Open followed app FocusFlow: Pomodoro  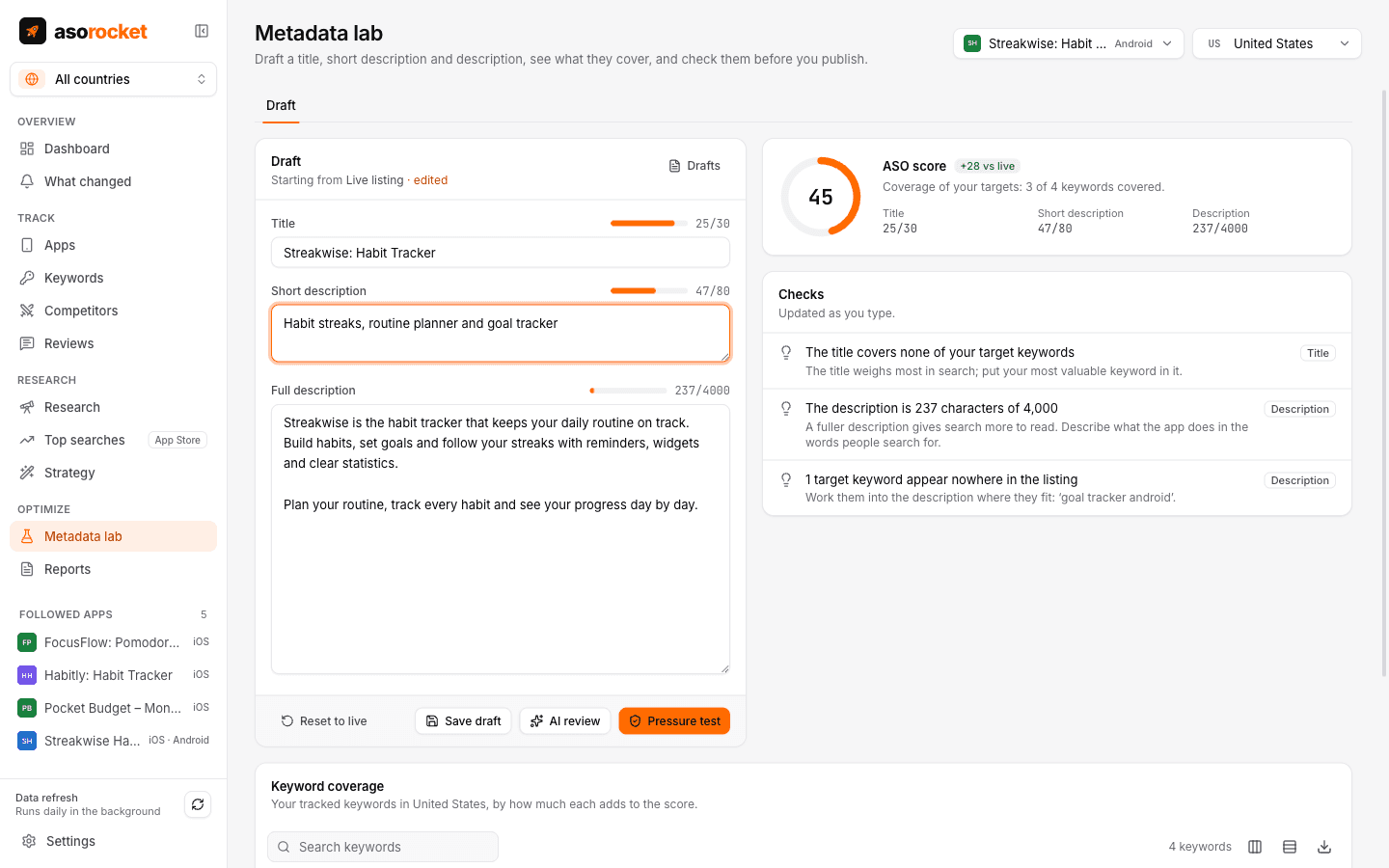coord(113,642)
